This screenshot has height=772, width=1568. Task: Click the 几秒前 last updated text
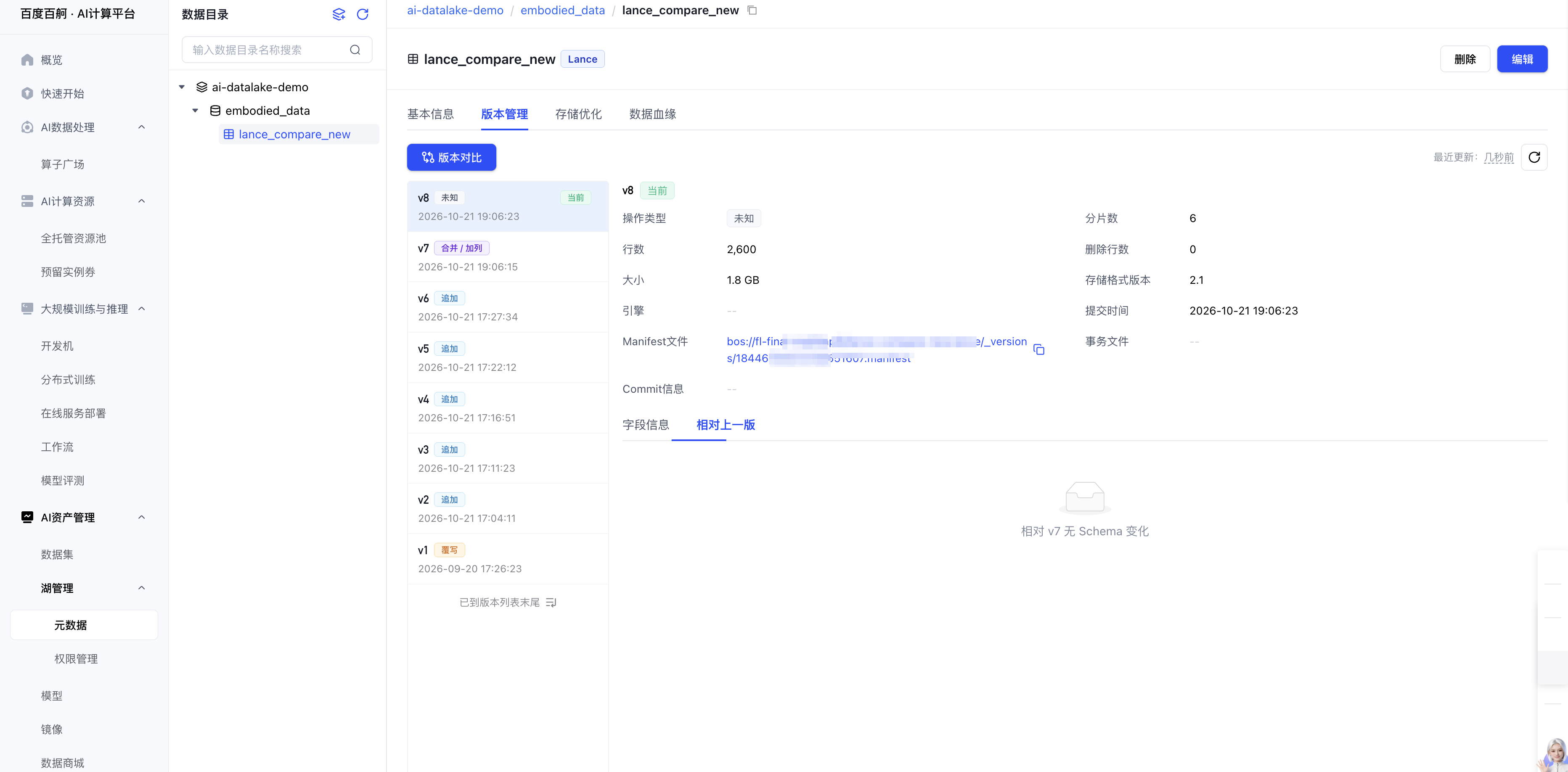point(1498,158)
